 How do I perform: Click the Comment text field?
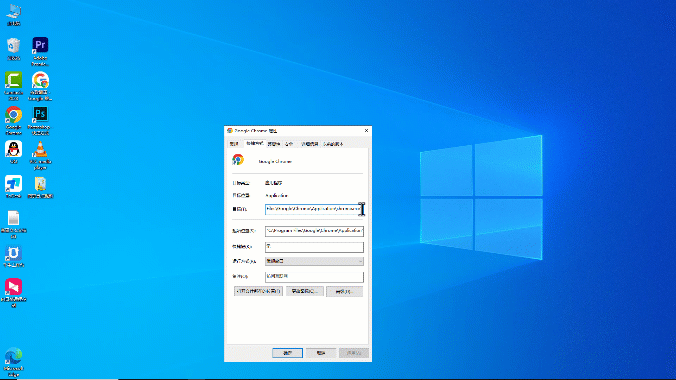[314, 276]
